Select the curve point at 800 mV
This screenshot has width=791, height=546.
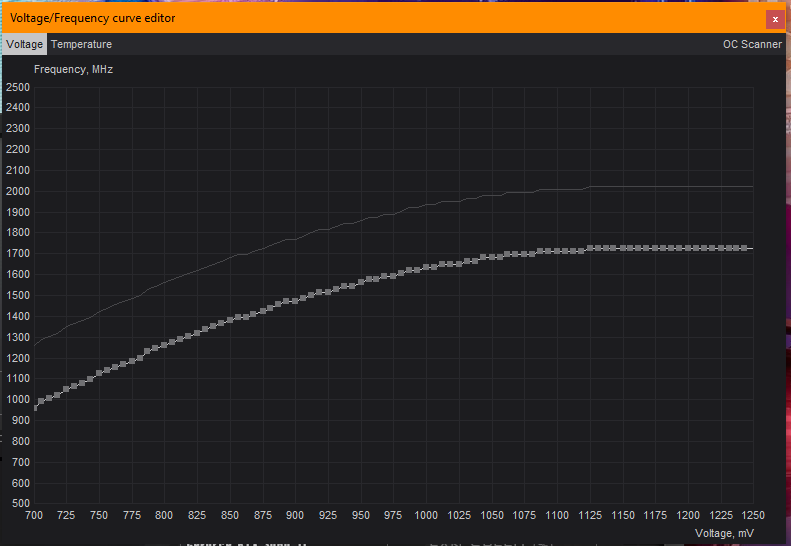[x=164, y=345]
